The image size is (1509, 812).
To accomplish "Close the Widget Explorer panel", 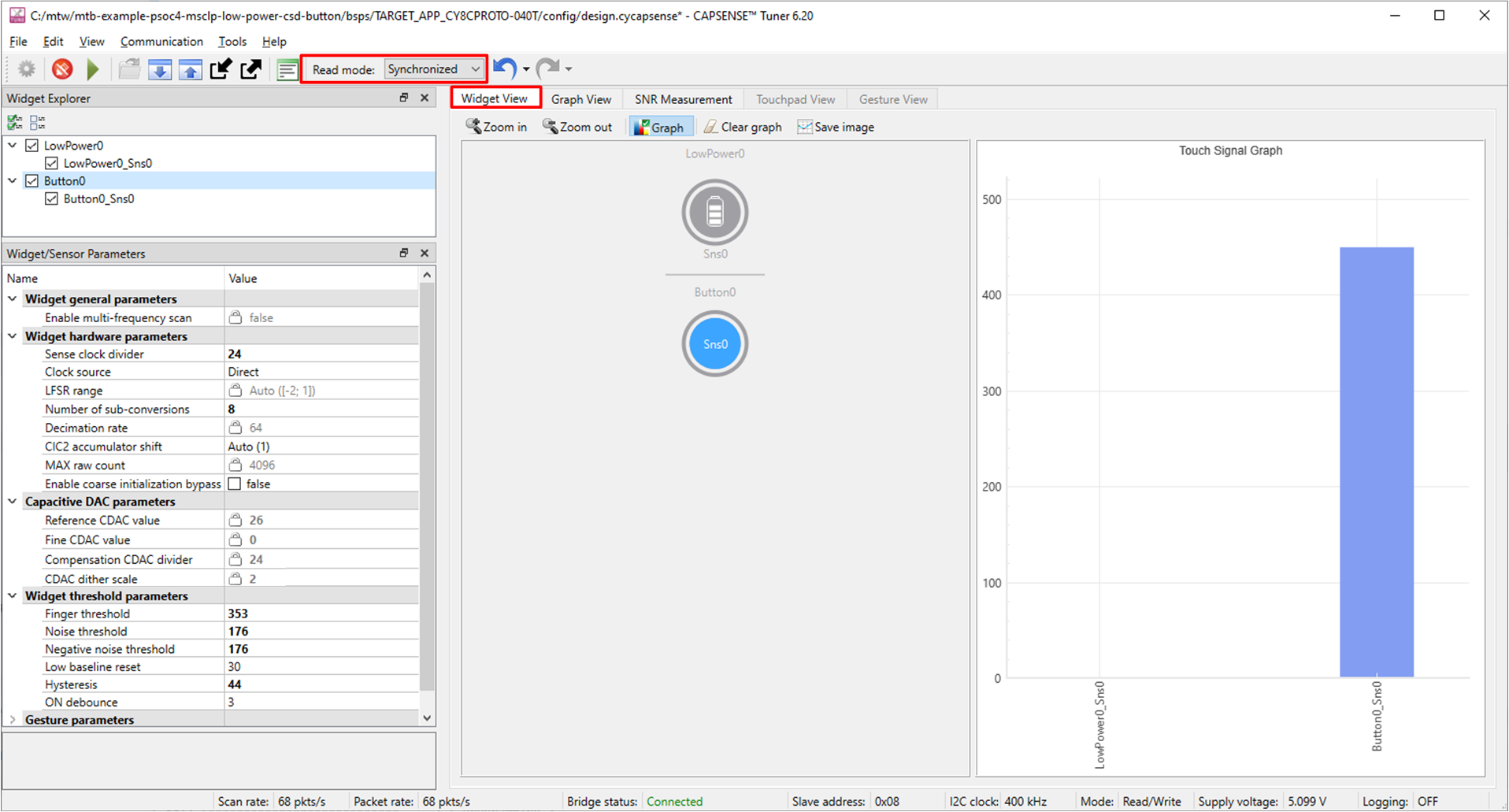I will [425, 98].
